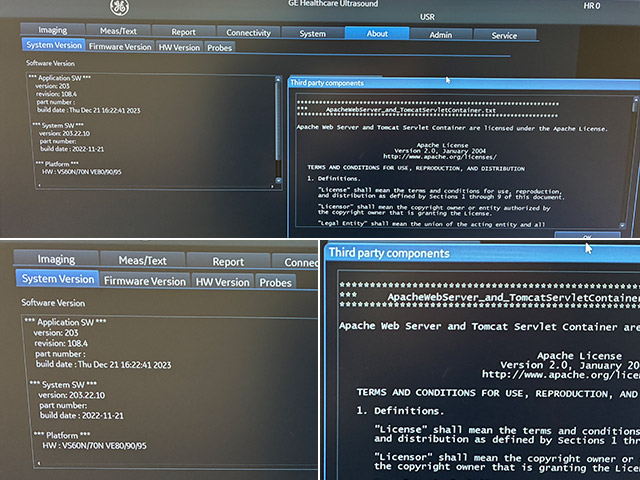Click the '"Legal Entity" shall mean' line

(x=431, y=224)
